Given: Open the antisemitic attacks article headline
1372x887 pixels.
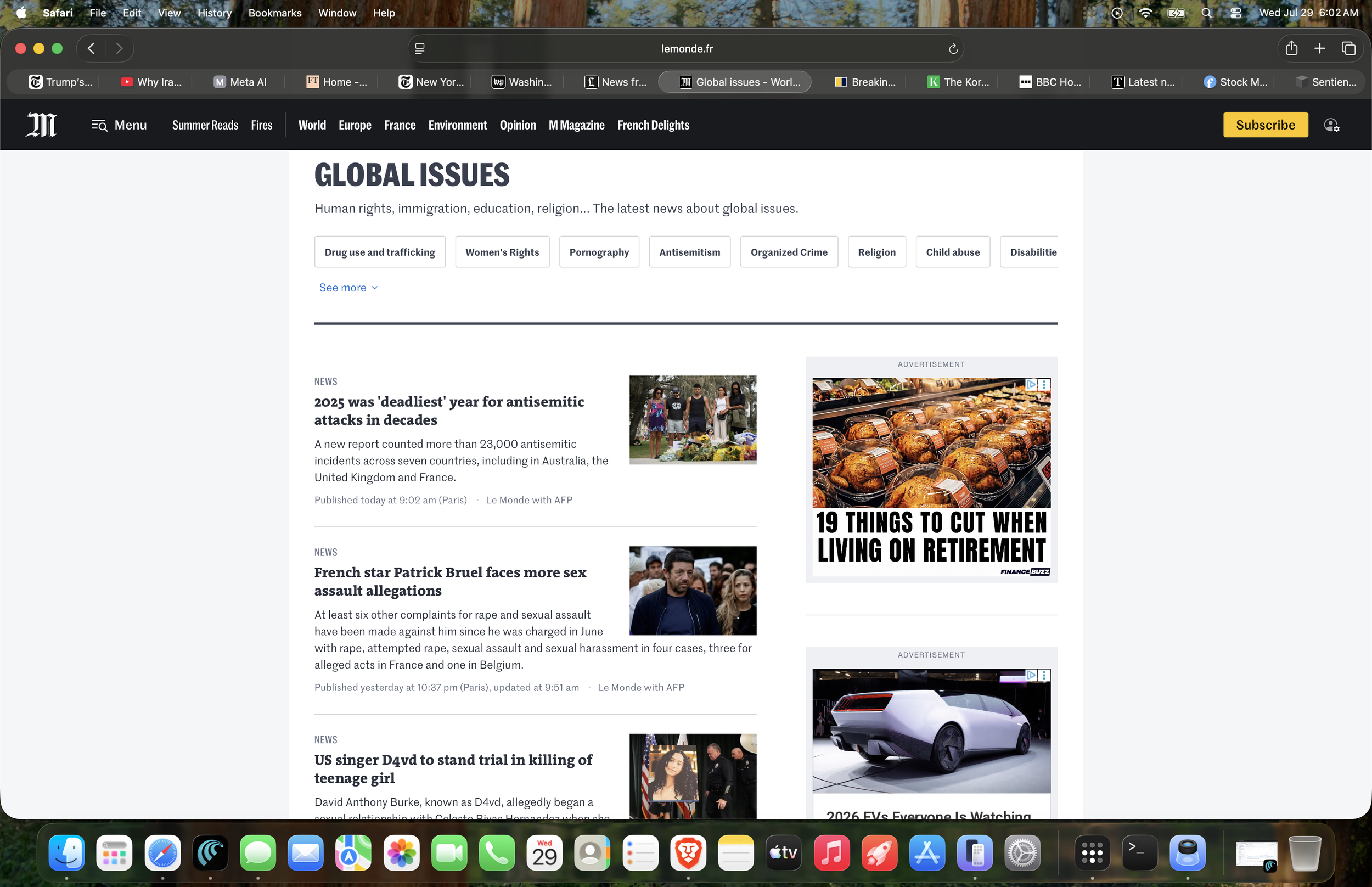Looking at the screenshot, I should 449,411.
